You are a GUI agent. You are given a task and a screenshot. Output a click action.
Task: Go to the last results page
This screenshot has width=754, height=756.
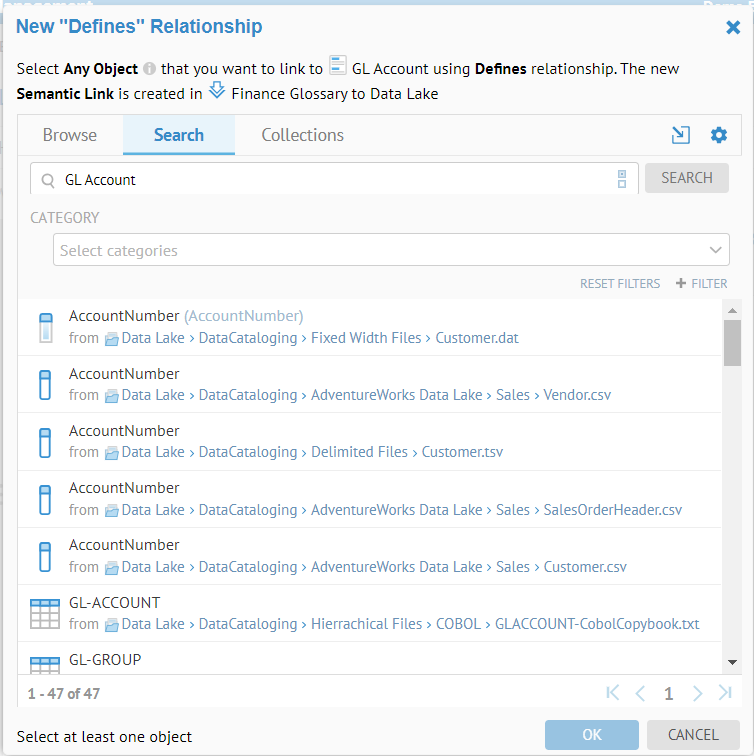point(725,693)
